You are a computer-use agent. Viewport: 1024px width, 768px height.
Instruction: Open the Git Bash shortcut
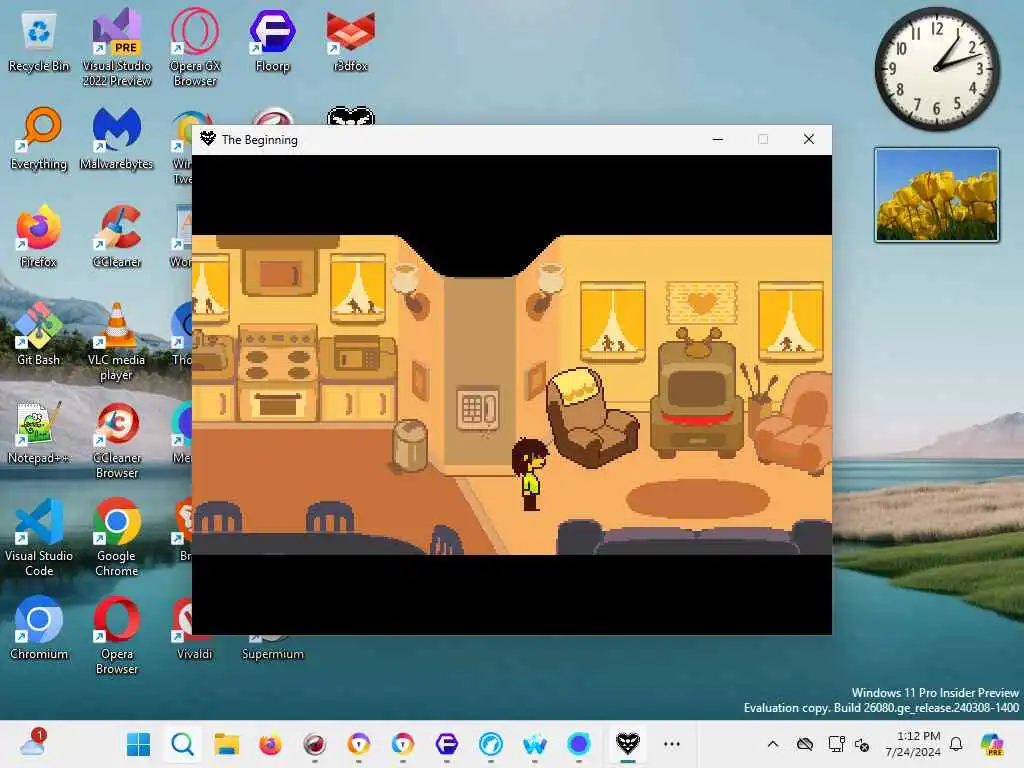tap(39, 336)
